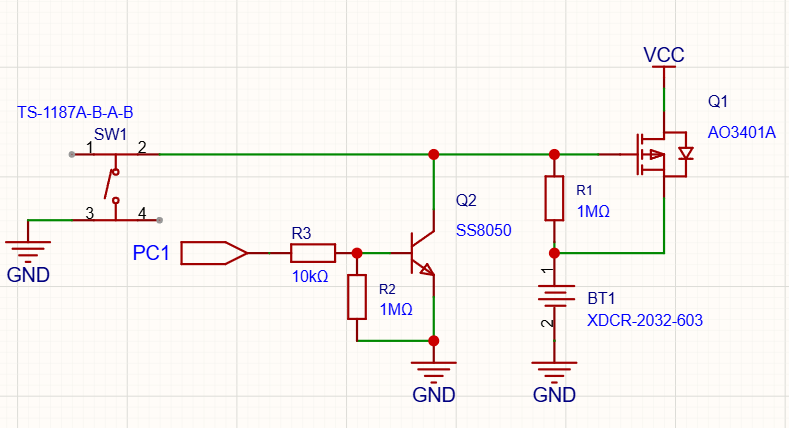
Task: Click the junction dot above Q2 collector
Action: [434, 154]
